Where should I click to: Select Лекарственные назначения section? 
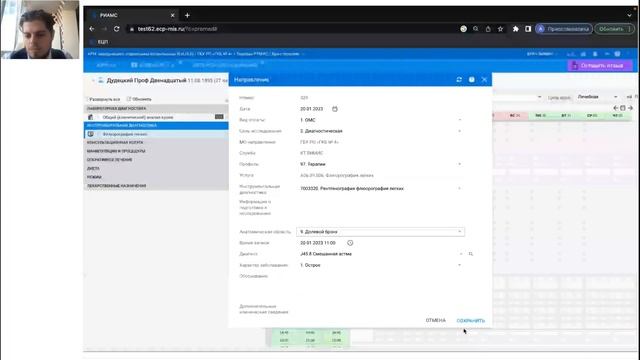[x=156, y=186]
